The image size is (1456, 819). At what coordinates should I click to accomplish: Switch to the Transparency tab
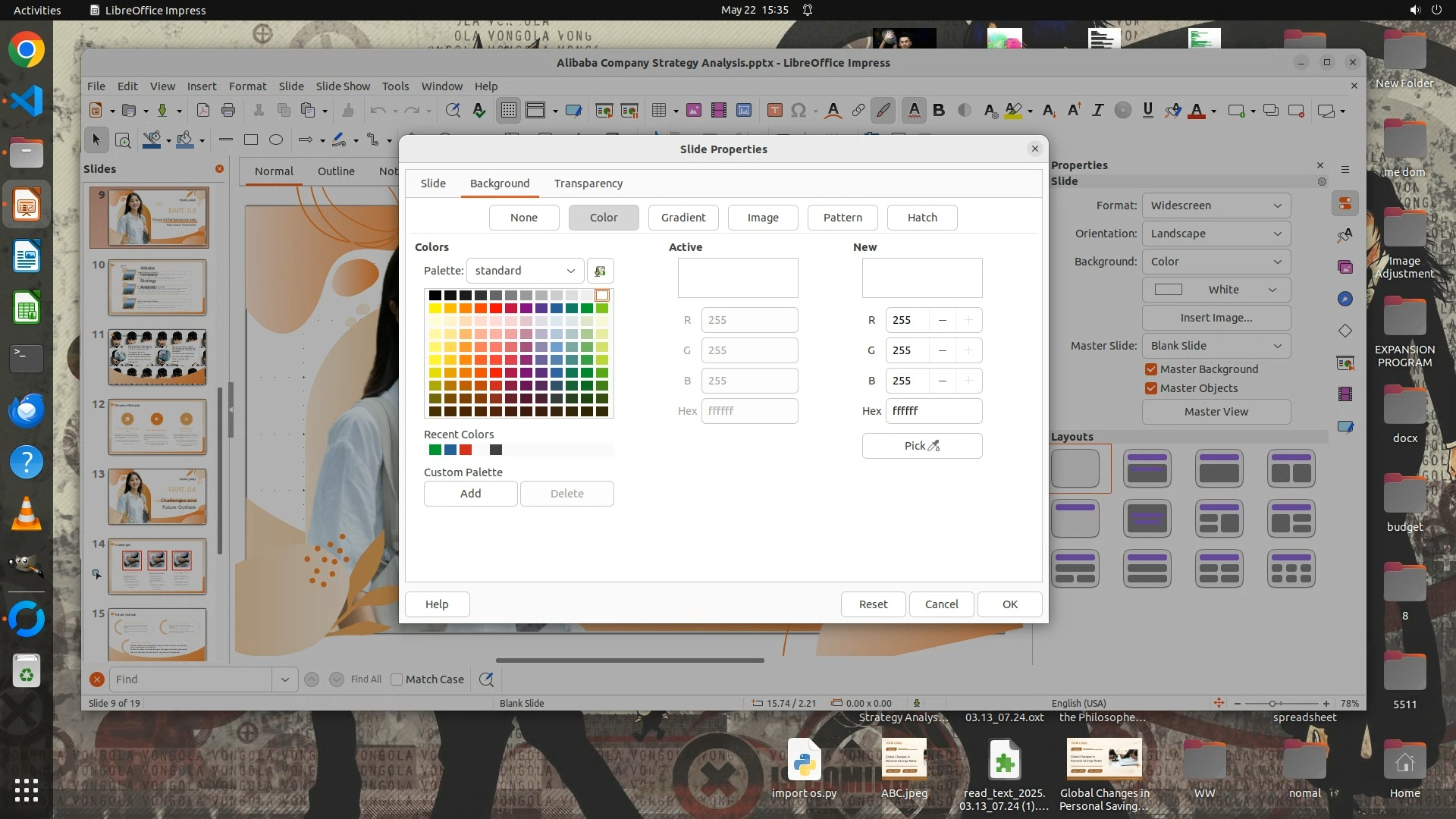pos(588,184)
